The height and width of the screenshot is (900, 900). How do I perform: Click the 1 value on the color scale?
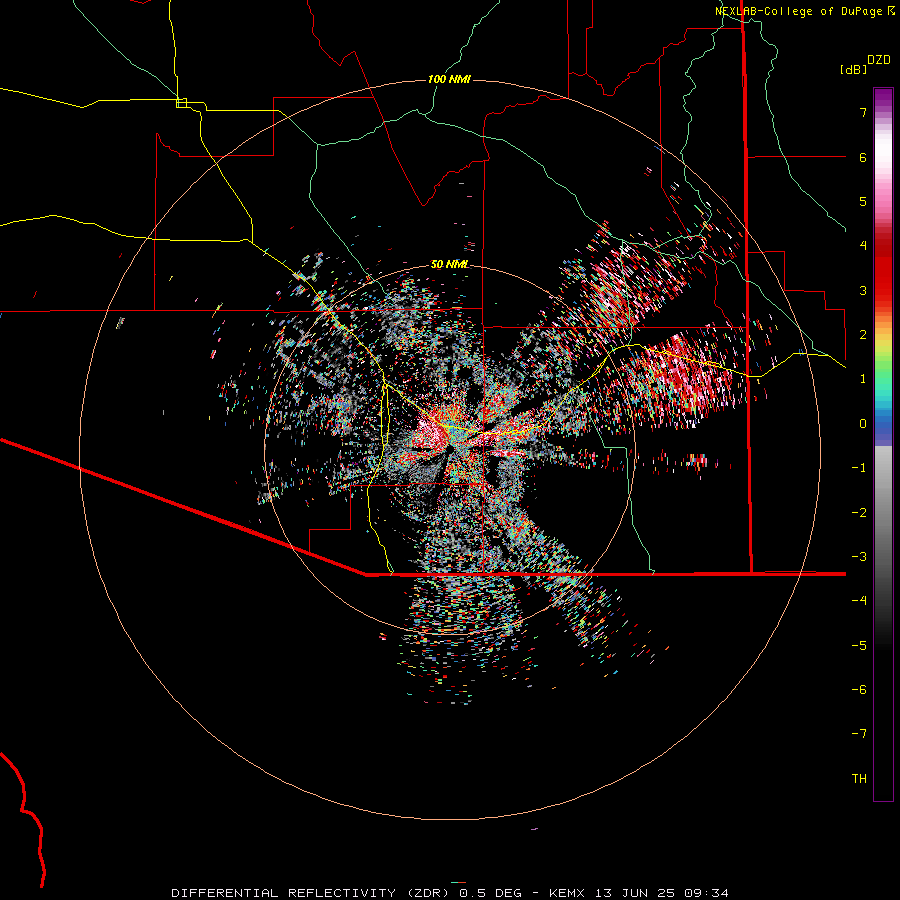coord(863,379)
